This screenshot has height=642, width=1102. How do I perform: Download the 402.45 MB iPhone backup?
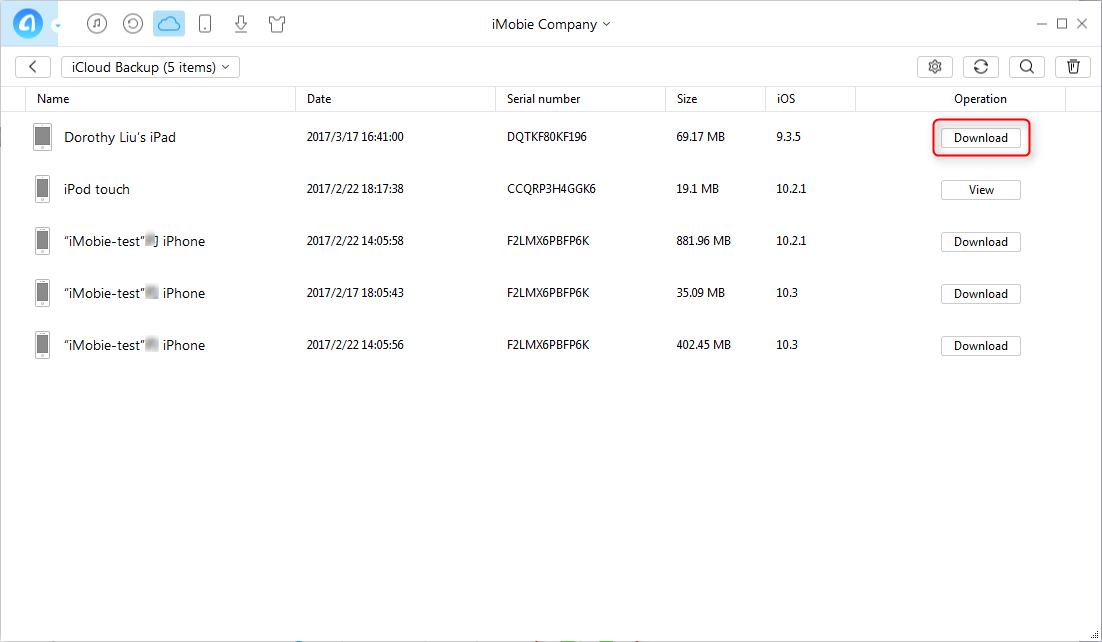point(980,346)
